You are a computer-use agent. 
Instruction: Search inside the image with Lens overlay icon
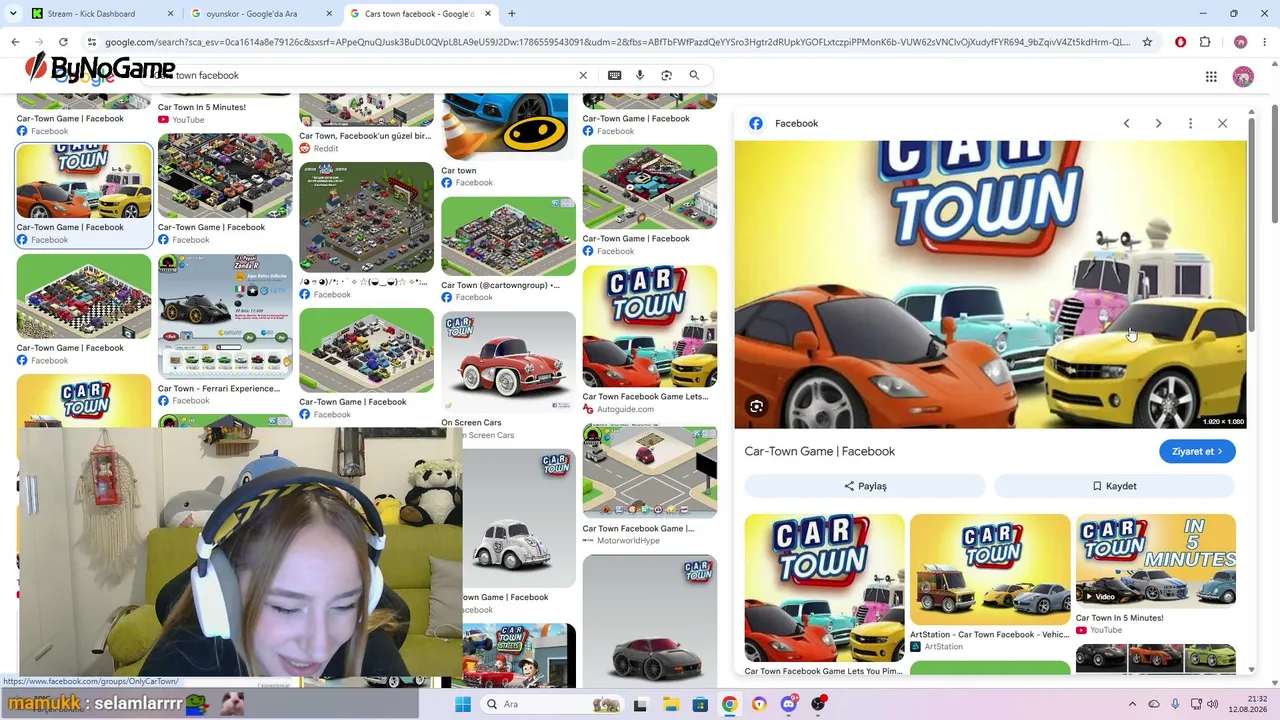tap(757, 406)
